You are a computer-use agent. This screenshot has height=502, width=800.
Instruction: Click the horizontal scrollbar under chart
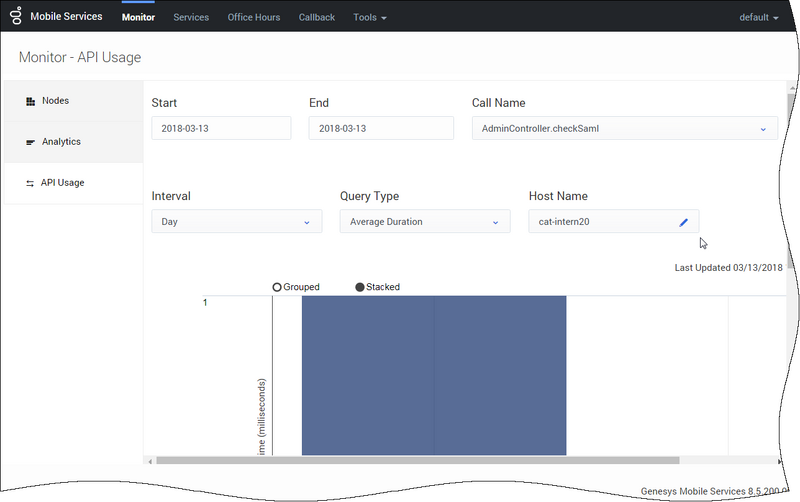pos(415,461)
